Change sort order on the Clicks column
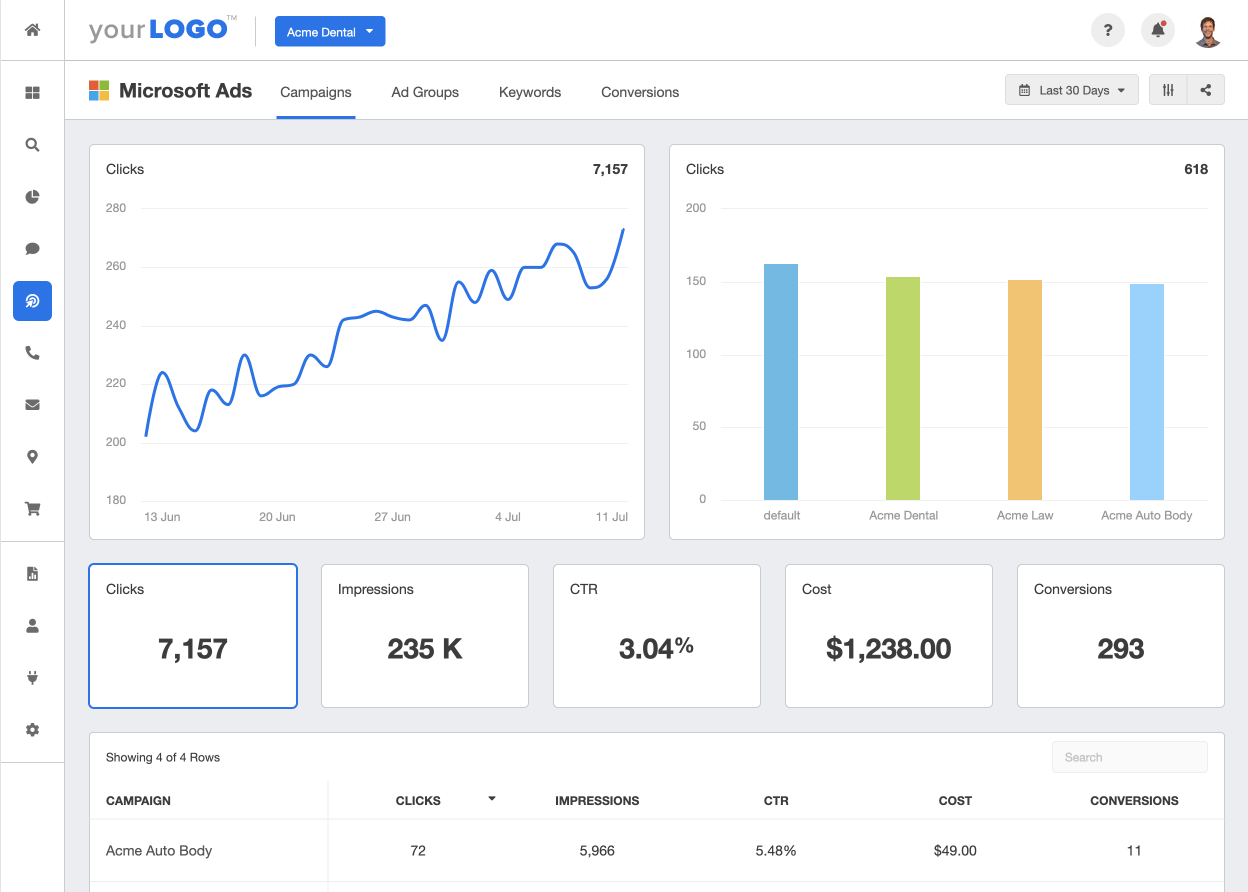Screen dimensions: 1248x892 491,799
